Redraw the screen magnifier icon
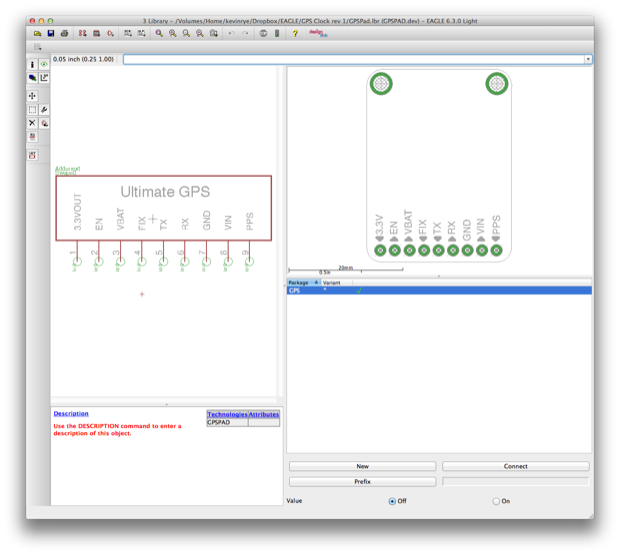Viewport: 620px width, 555px height. coord(200,34)
